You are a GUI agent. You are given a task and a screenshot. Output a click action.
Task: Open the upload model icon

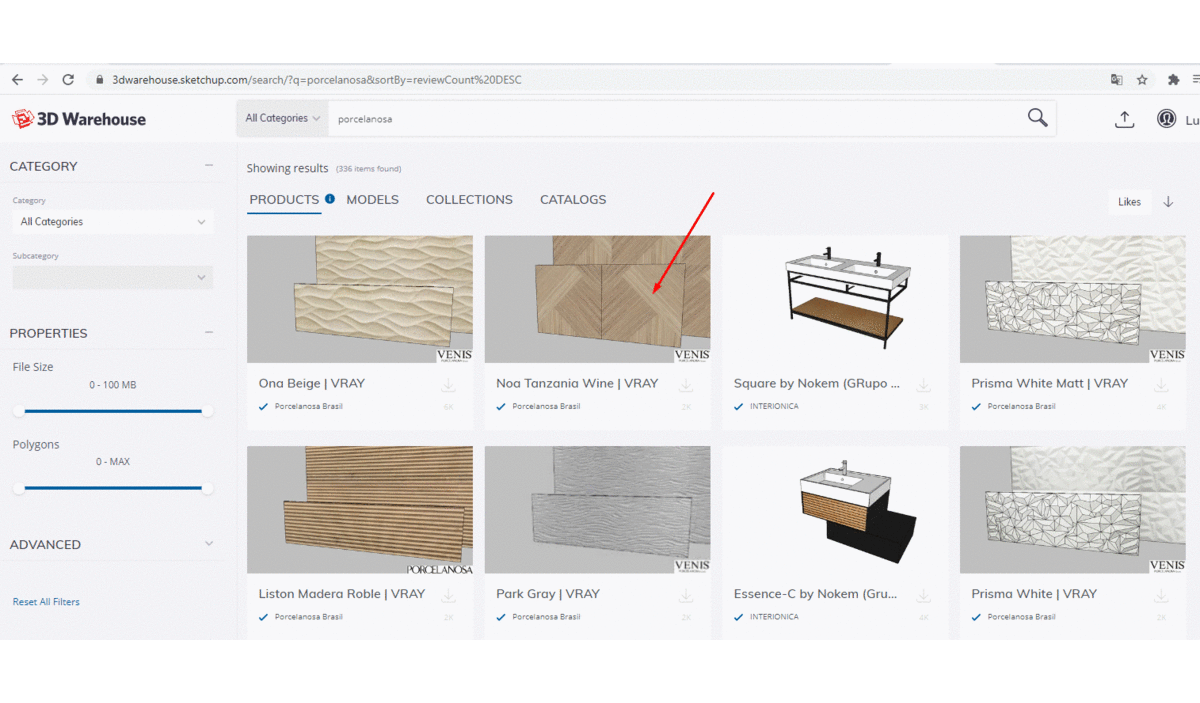click(x=1125, y=119)
